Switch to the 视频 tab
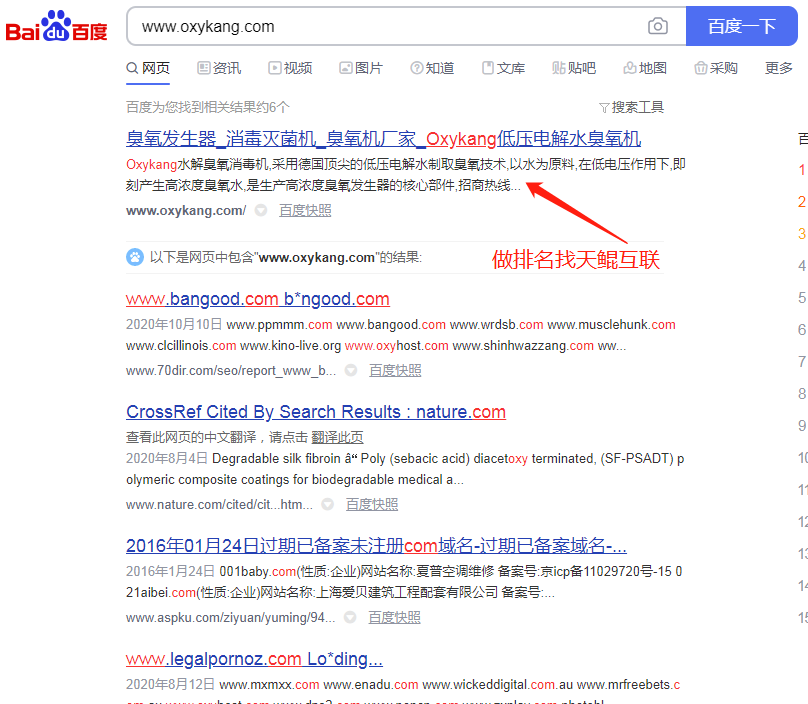 tap(290, 68)
